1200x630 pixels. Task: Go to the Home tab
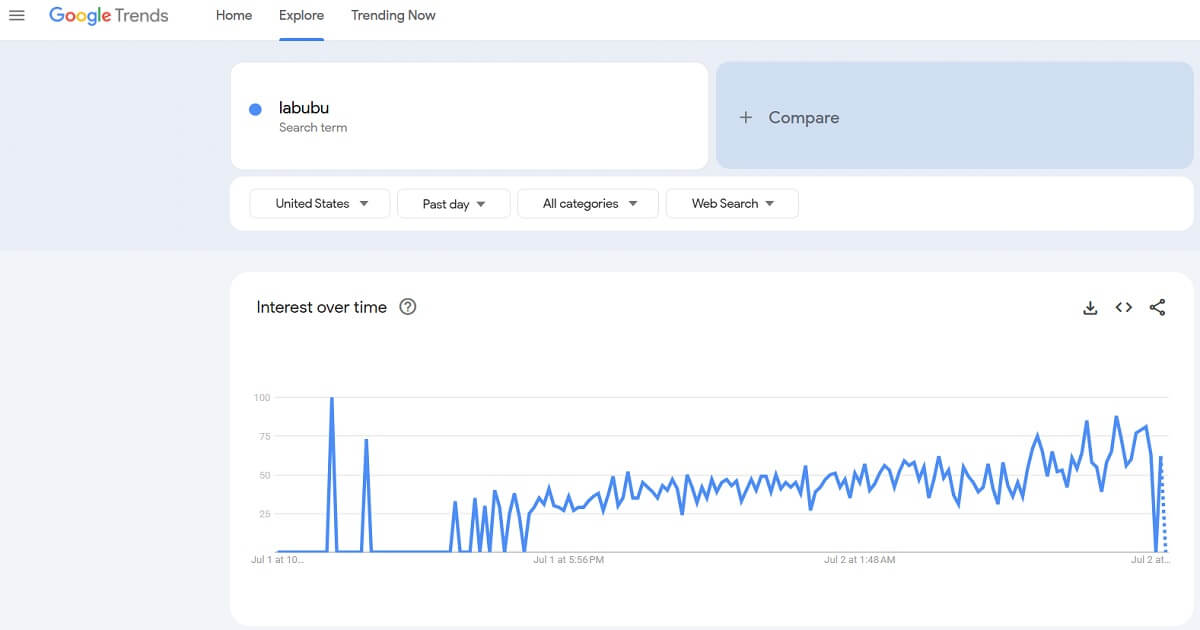[234, 15]
